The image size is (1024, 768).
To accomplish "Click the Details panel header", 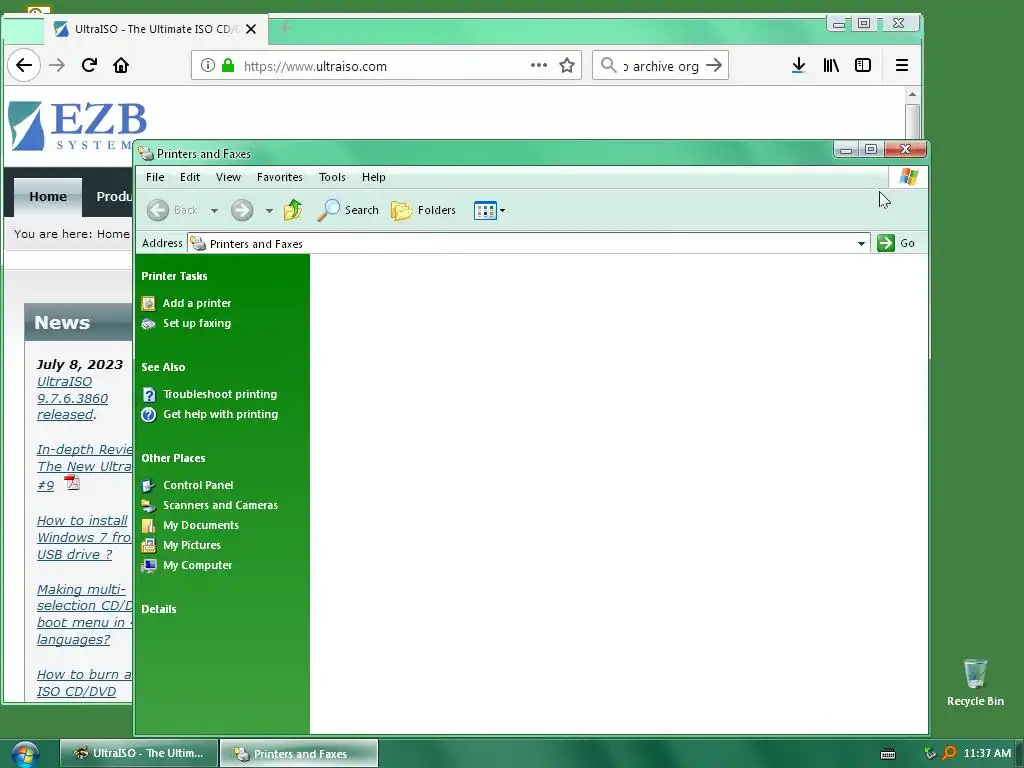I will [159, 609].
